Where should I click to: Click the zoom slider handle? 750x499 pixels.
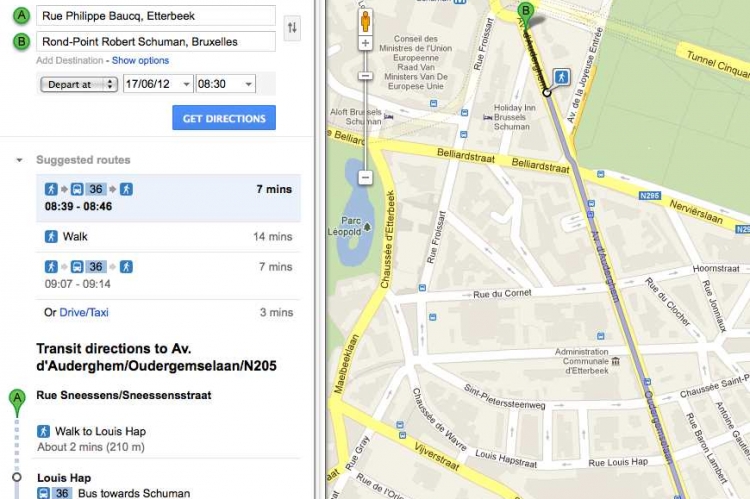(x=365, y=76)
